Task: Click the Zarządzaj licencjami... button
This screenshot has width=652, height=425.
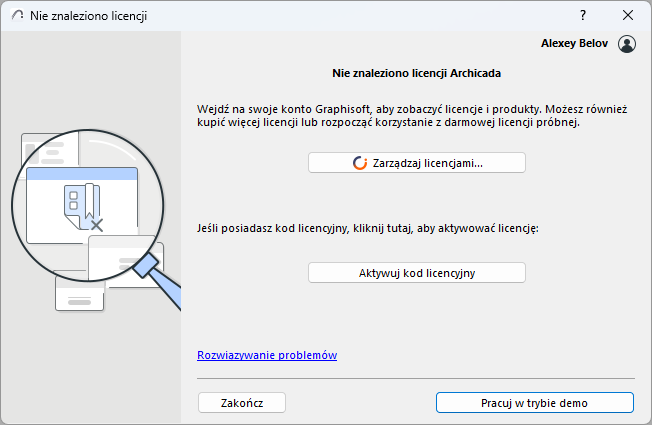Action: click(x=417, y=163)
